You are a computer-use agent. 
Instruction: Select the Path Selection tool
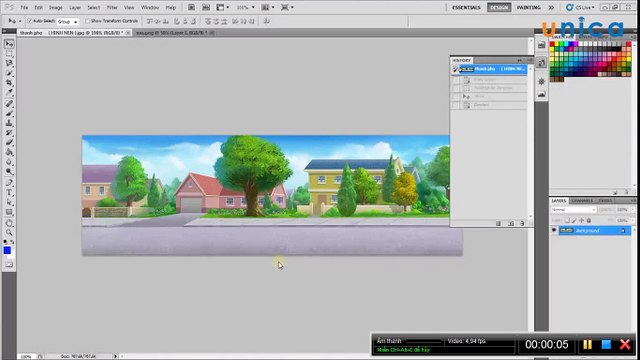tap(9, 202)
